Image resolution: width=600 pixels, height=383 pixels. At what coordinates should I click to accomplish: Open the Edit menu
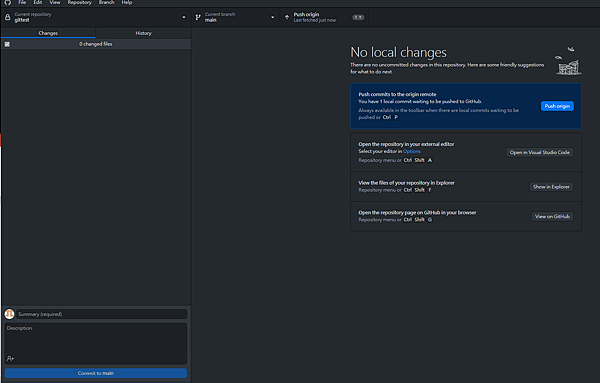38,2
